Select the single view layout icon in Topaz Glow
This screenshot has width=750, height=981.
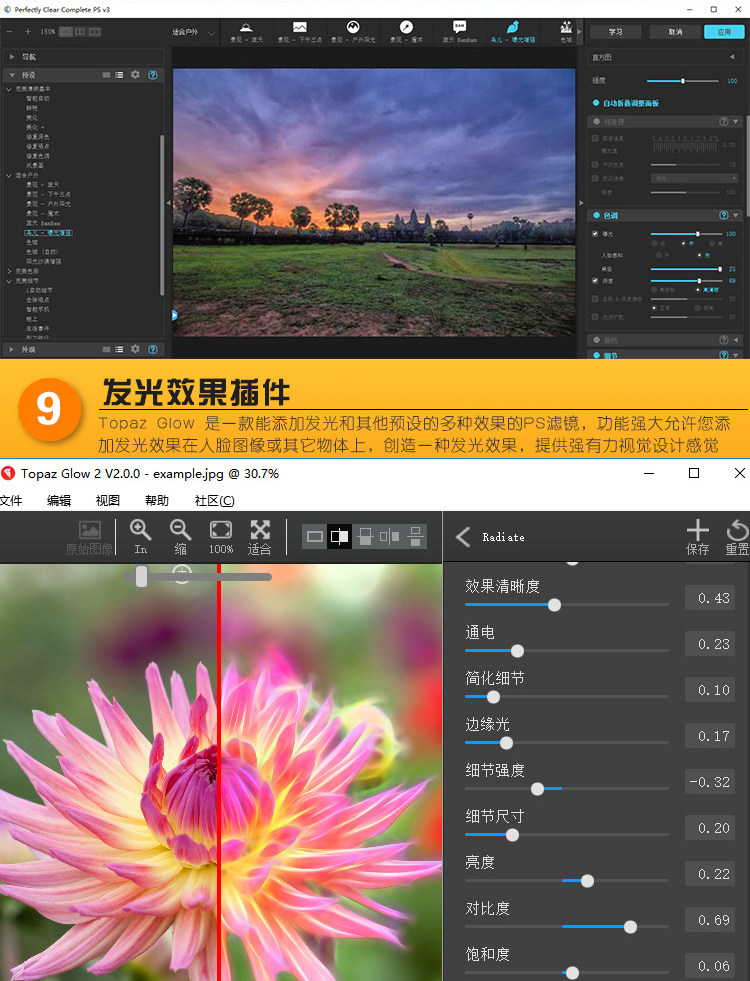pos(315,536)
